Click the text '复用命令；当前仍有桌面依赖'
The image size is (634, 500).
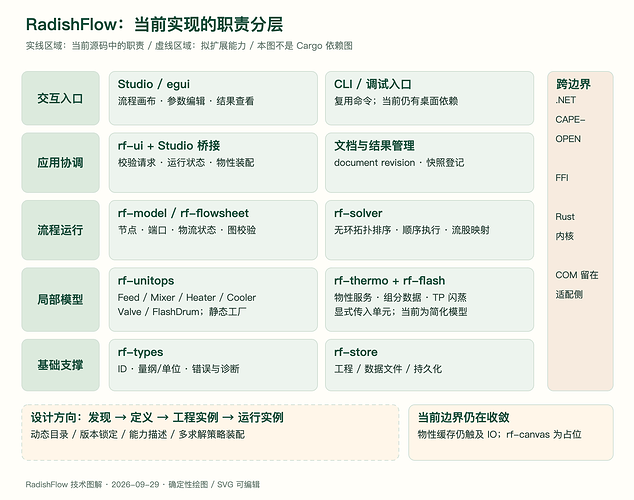click(396, 101)
